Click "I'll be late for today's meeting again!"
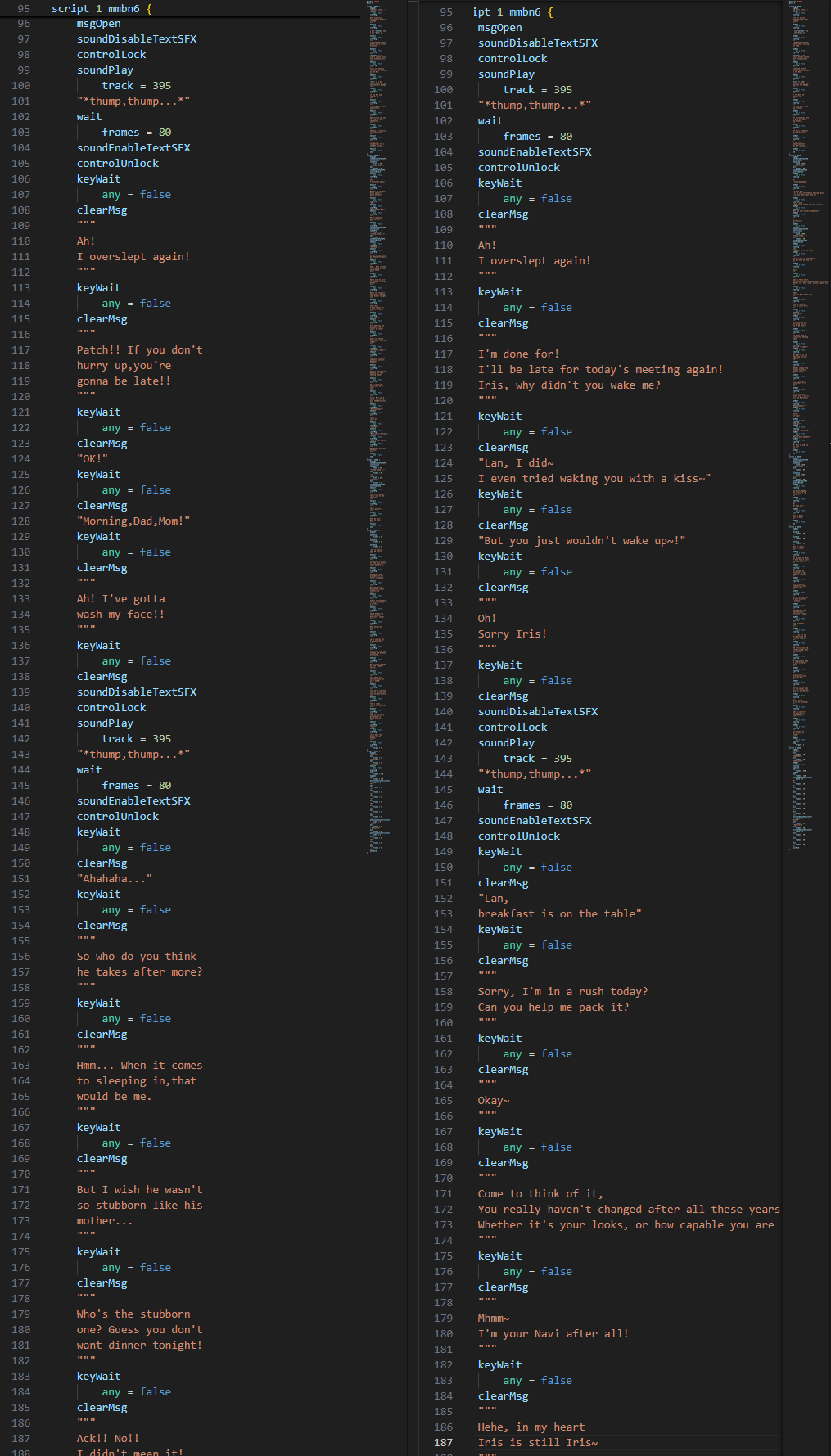831x1456 pixels. (x=601, y=370)
